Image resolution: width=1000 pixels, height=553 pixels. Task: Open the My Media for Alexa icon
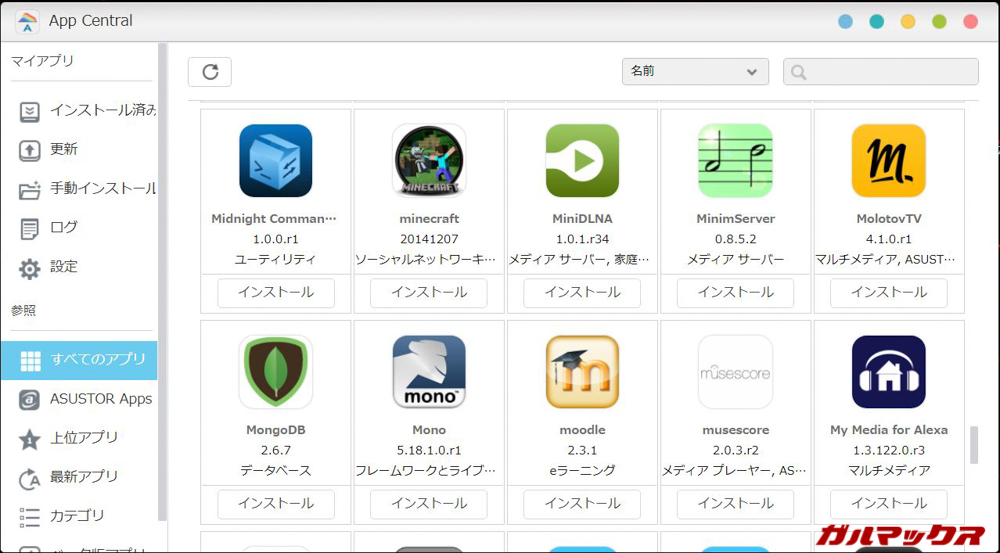click(x=888, y=372)
